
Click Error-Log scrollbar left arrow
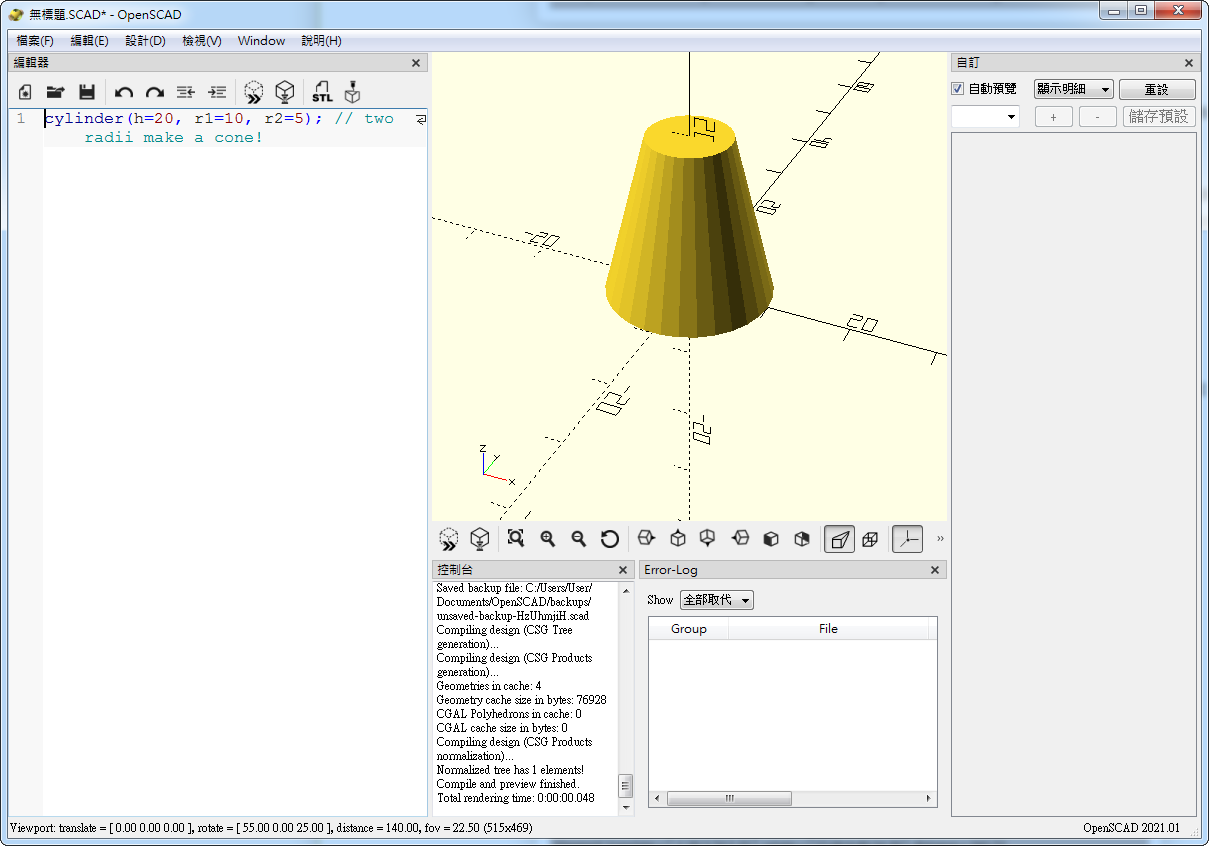pos(656,799)
